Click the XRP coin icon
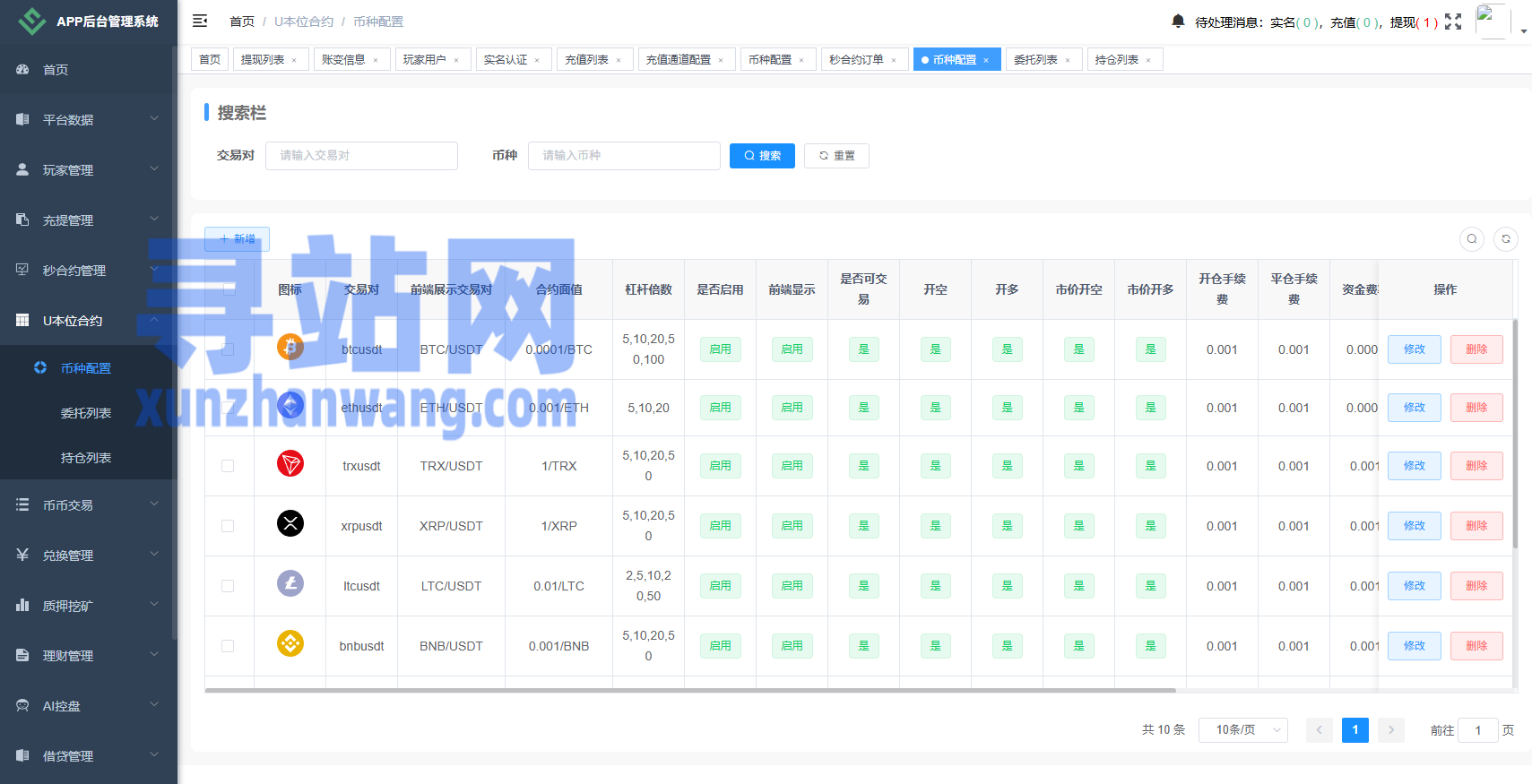This screenshot has height=784, width=1532. tap(290, 524)
